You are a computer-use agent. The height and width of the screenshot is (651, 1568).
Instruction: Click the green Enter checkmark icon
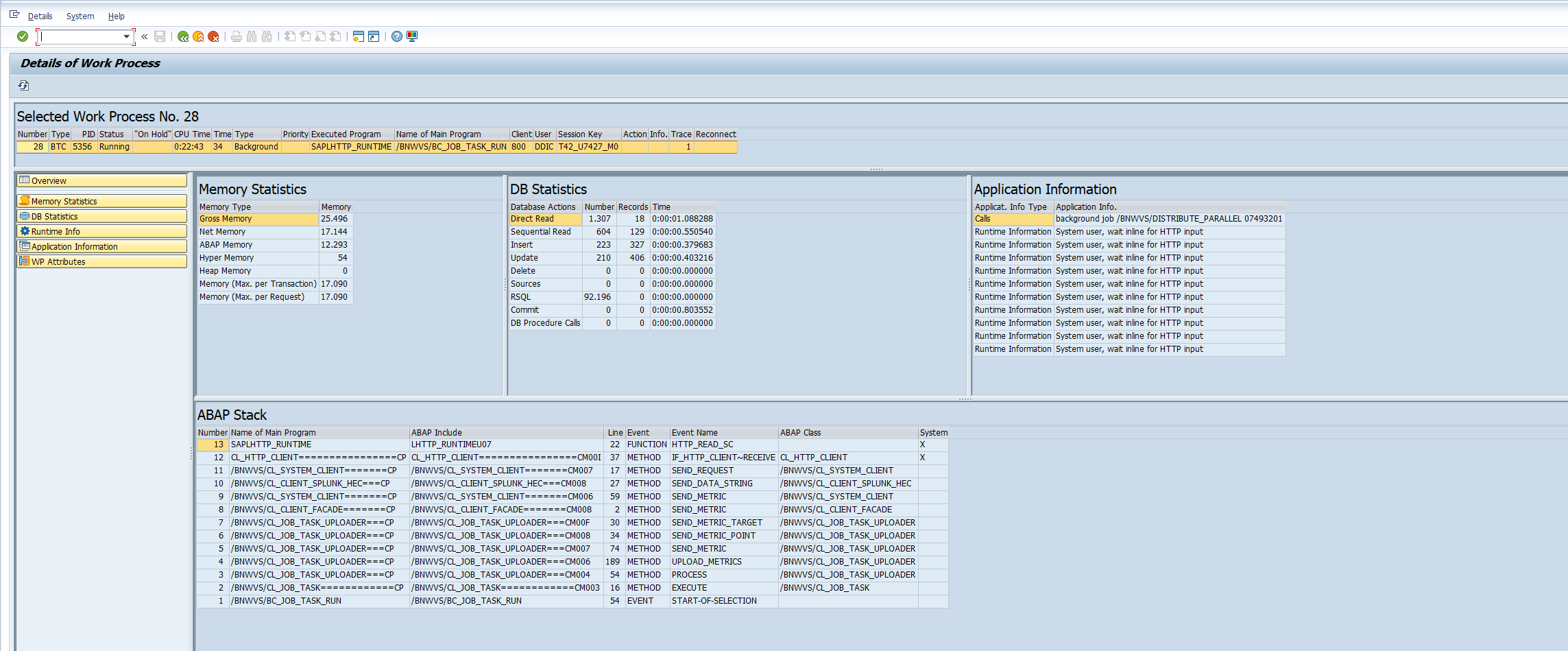[23, 36]
